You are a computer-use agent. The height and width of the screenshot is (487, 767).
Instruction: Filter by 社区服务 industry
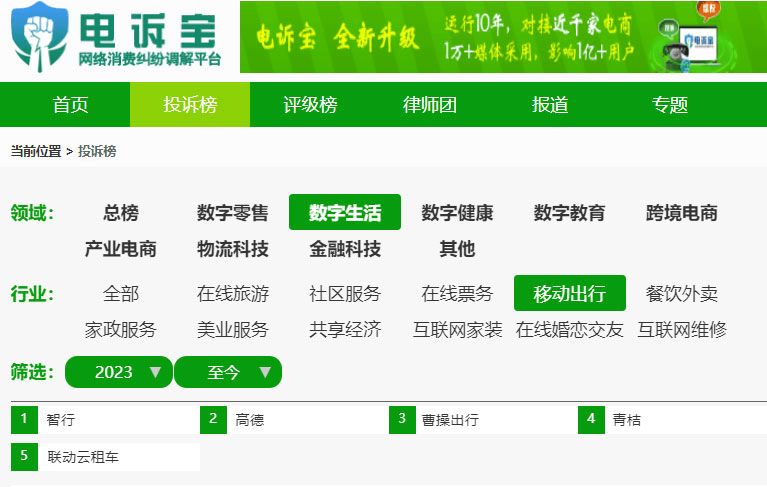(345, 293)
